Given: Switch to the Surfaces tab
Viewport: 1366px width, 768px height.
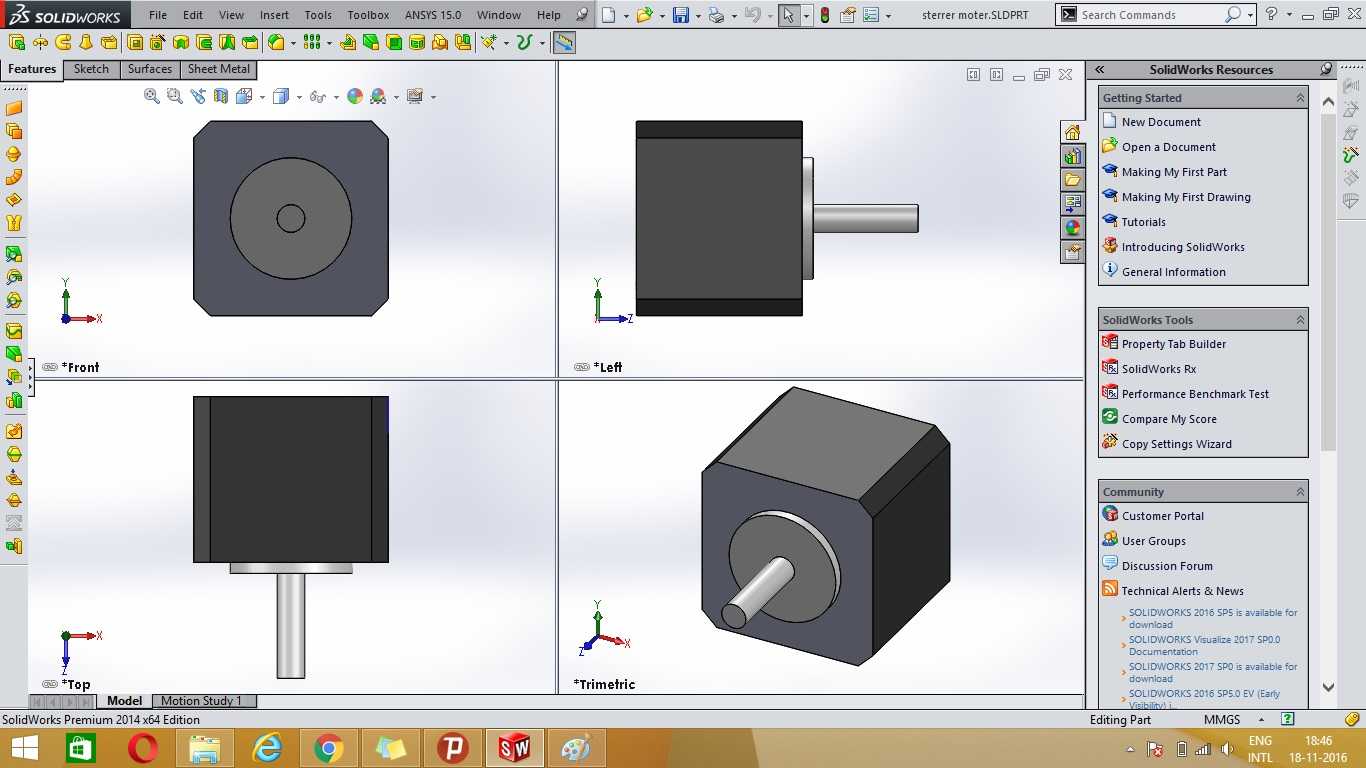Looking at the screenshot, I should 150,69.
